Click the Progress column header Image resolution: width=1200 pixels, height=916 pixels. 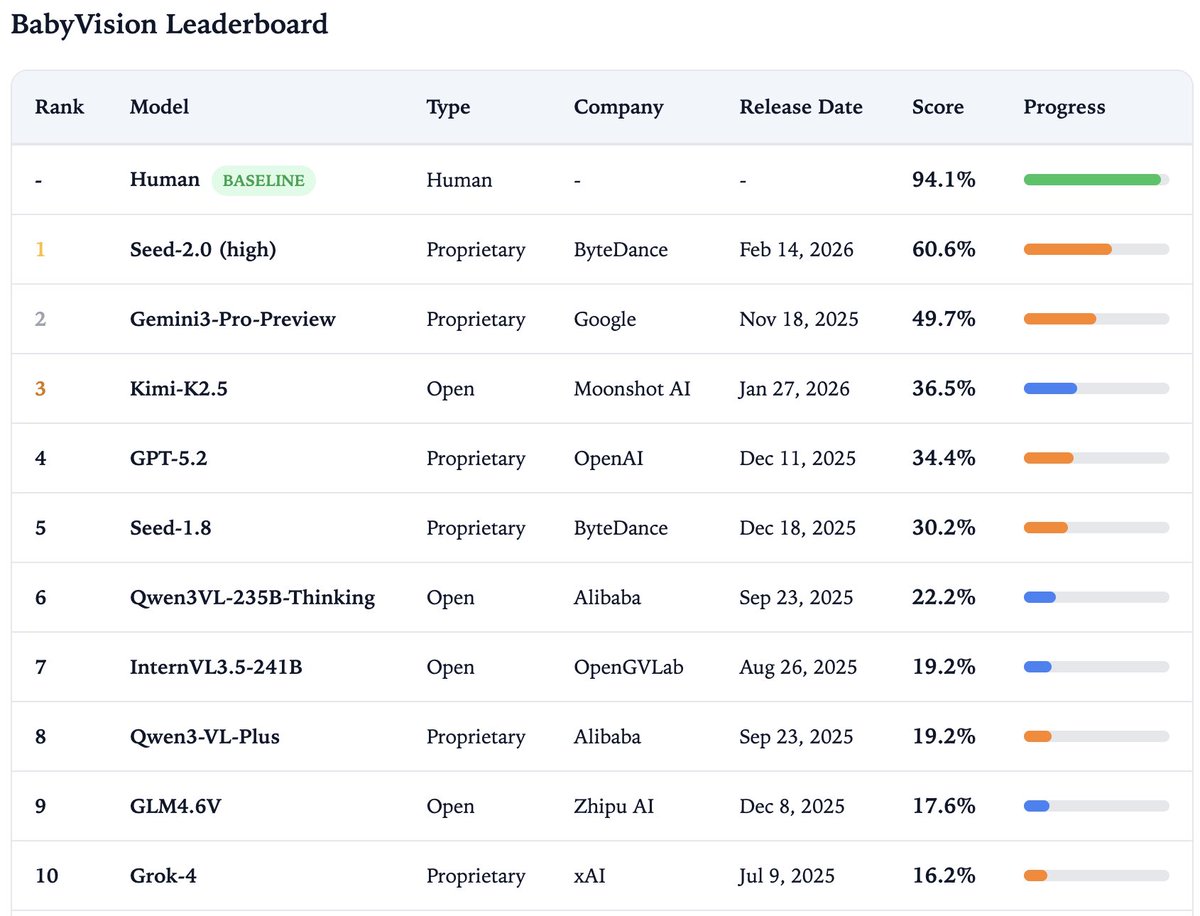[x=1064, y=107]
